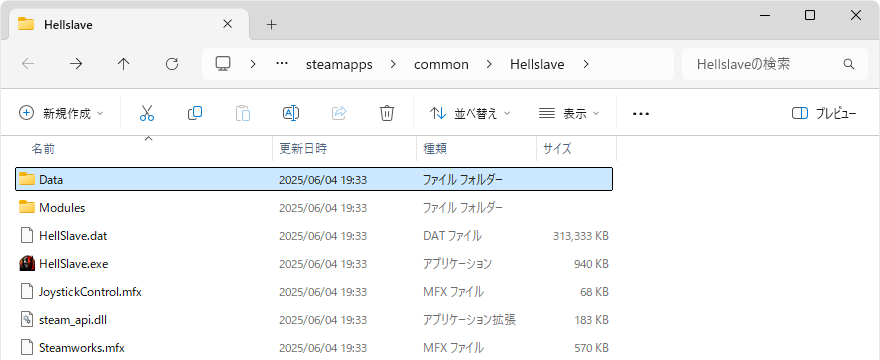Click the Cut scissors icon
This screenshot has width=880, height=360.
(146, 113)
